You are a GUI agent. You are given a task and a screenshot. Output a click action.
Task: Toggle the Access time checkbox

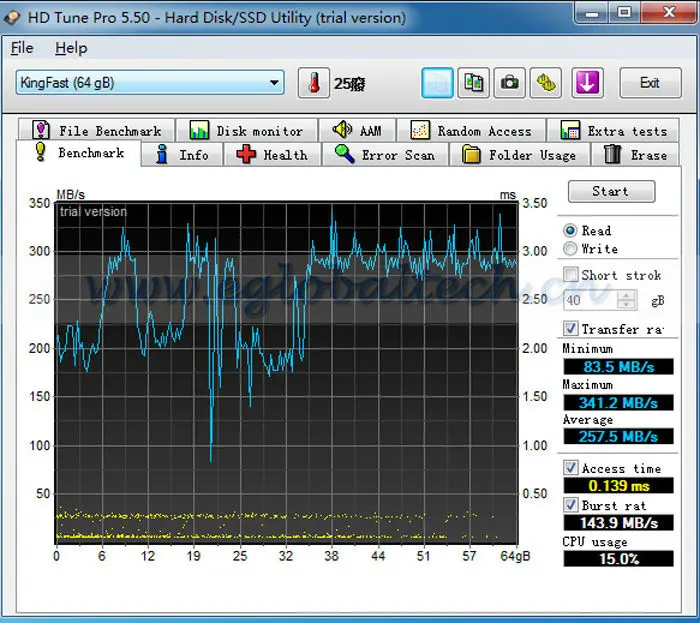click(x=571, y=468)
